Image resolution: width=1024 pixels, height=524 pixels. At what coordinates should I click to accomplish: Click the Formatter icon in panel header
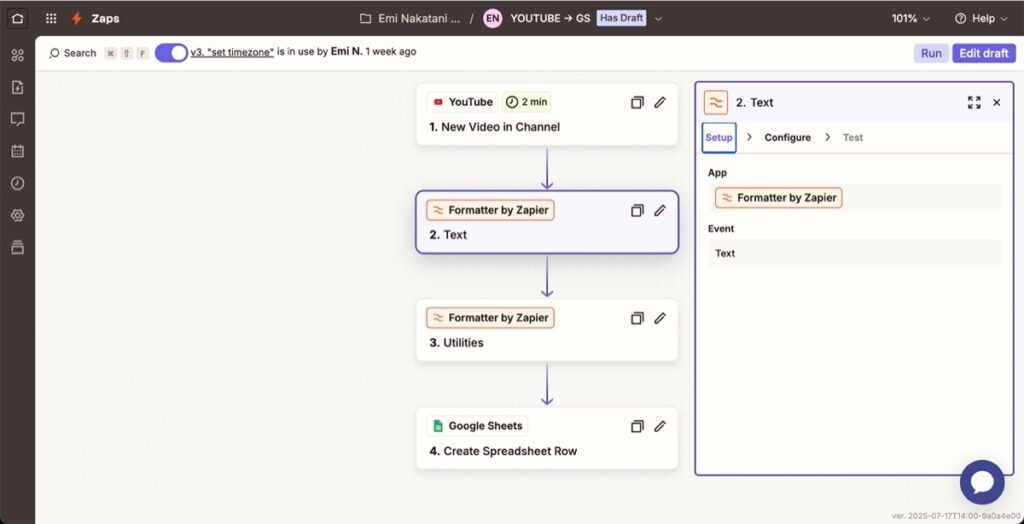pyautogui.click(x=716, y=103)
